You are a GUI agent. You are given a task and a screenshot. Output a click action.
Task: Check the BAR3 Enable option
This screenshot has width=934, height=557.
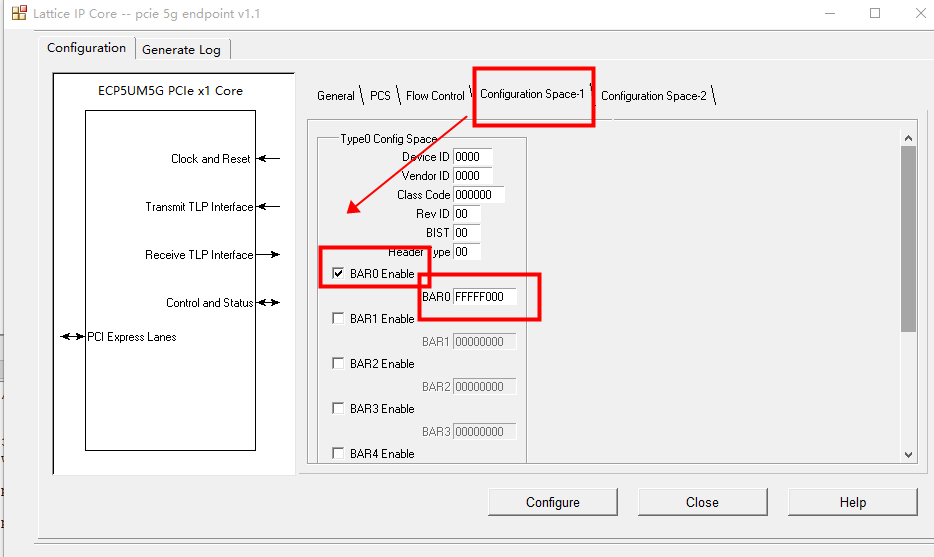click(338, 408)
